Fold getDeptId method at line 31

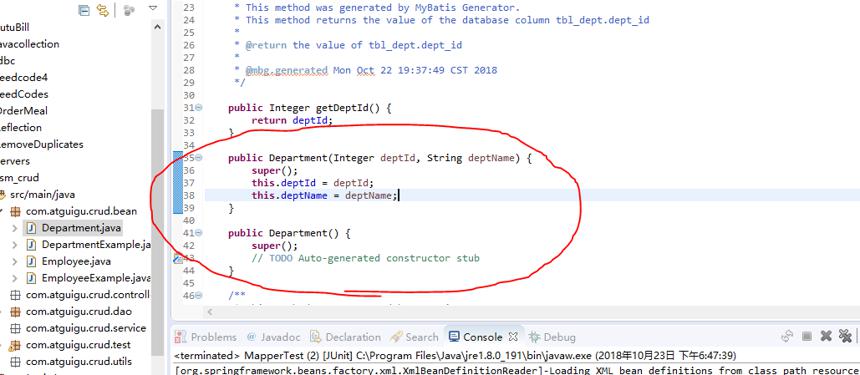pyautogui.click(x=199, y=108)
